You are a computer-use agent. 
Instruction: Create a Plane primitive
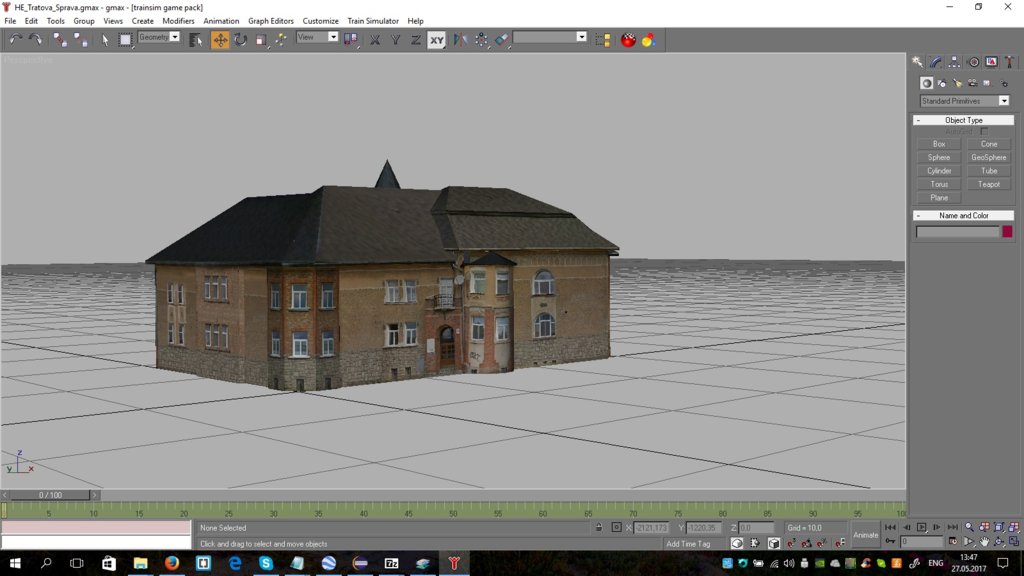pyautogui.click(x=939, y=198)
